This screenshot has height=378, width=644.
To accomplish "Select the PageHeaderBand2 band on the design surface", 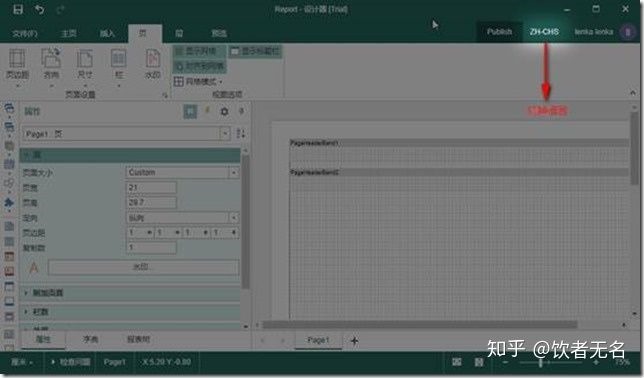I will coord(459,173).
